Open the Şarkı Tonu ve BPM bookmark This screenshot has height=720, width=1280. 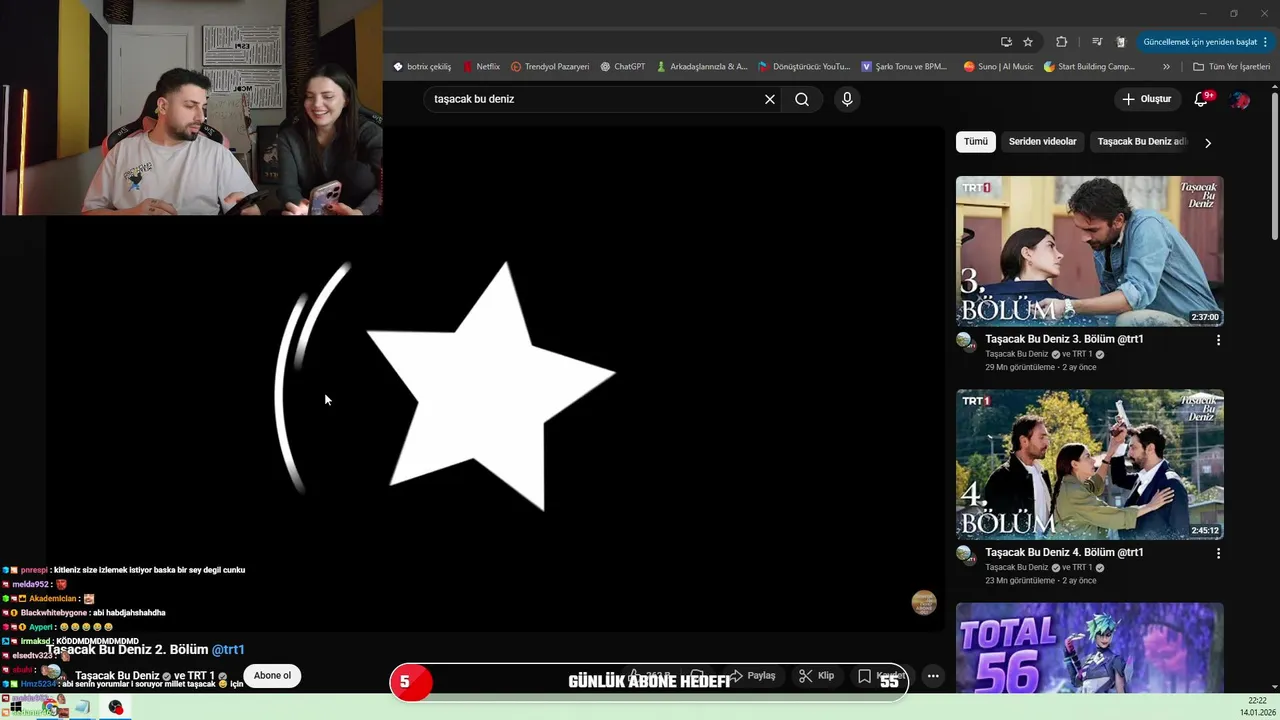[904, 67]
